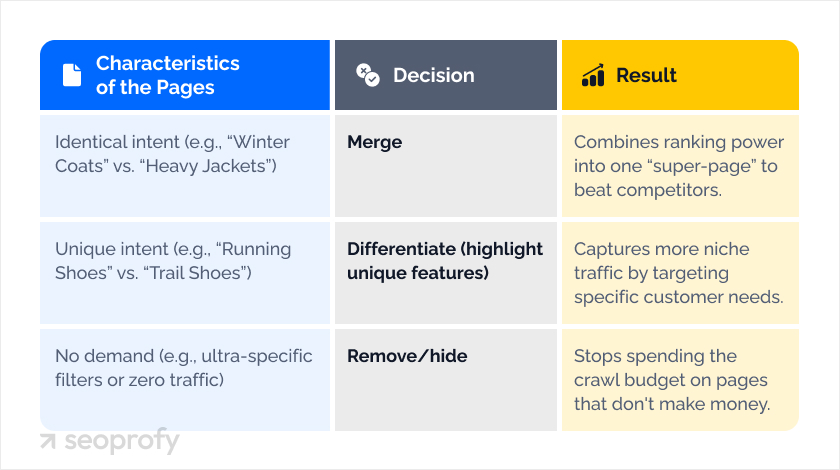Select the "Decision" column header label
This screenshot has height=470, width=840.
(433, 75)
